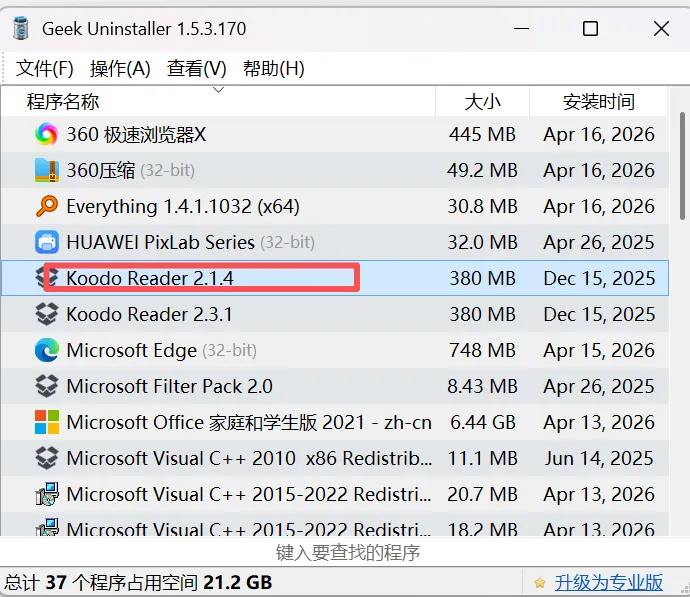690x597 pixels.
Task: Click the Visual C++ 2015-2022 20.7 MB icon
Action: 47,494
